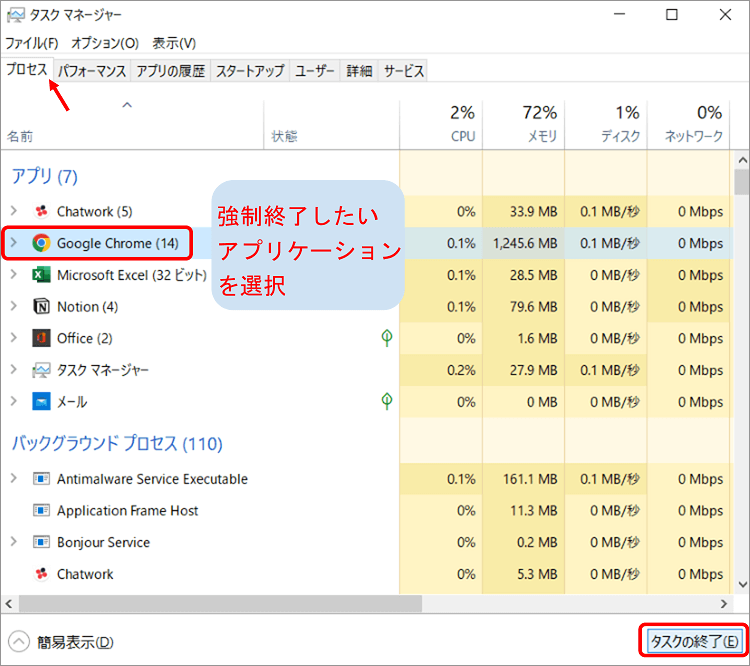This screenshot has height=666, width=750.
Task: Expand the Office (2) group
Action: click(14, 338)
